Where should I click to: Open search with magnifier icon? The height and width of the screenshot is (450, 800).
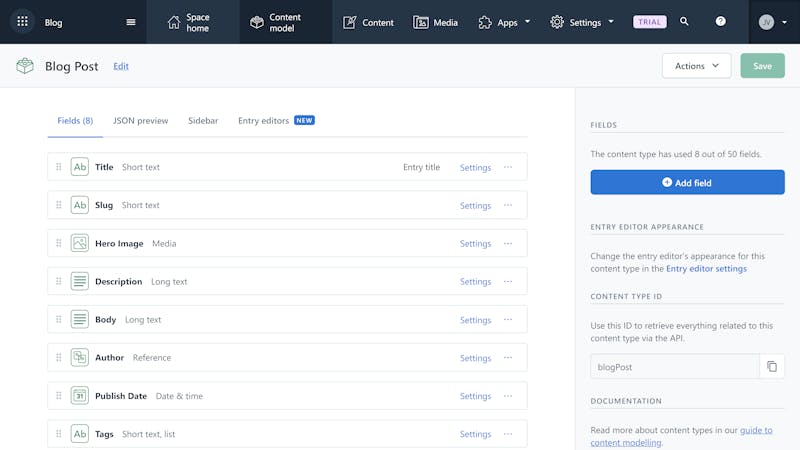[684, 21]
